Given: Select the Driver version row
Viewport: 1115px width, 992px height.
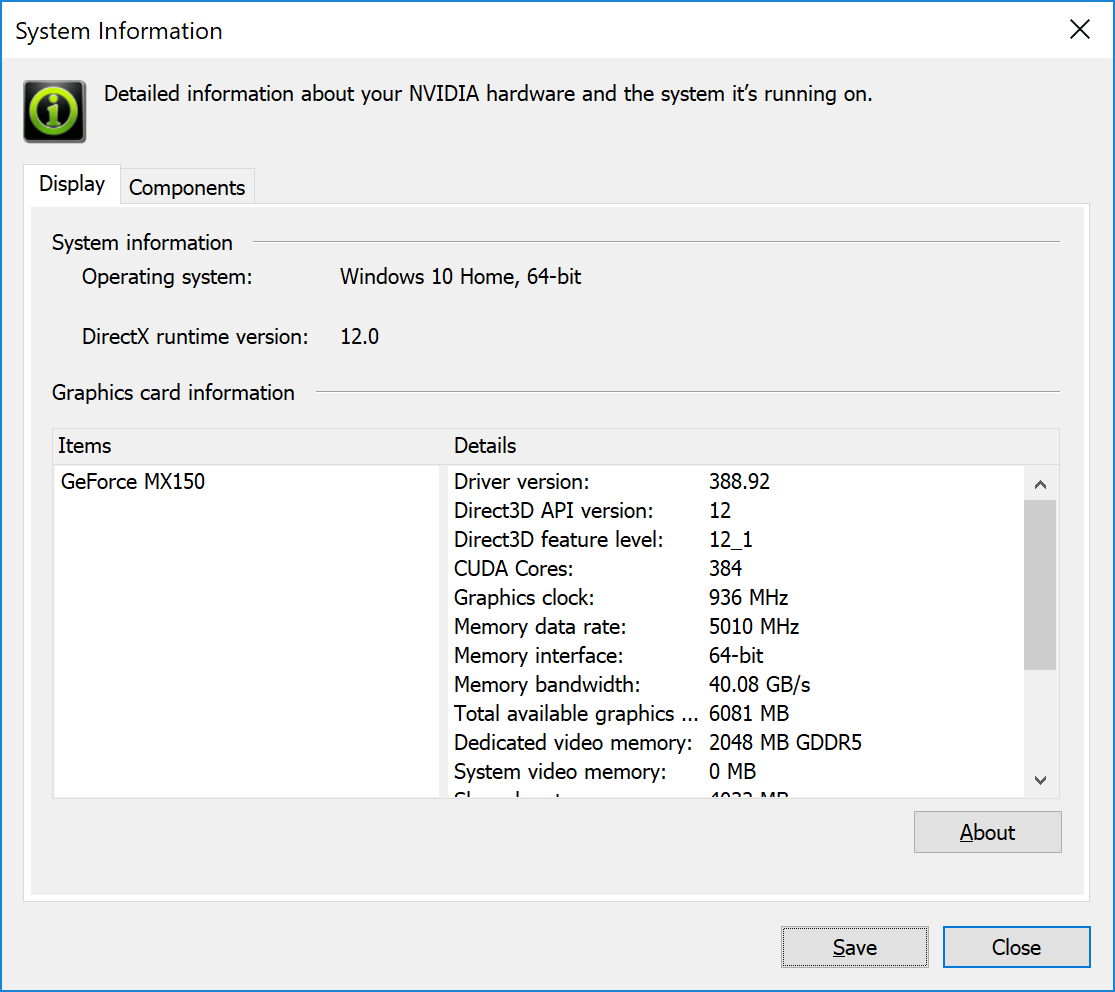Looking at the screenshot, I should tap(612, 481).
